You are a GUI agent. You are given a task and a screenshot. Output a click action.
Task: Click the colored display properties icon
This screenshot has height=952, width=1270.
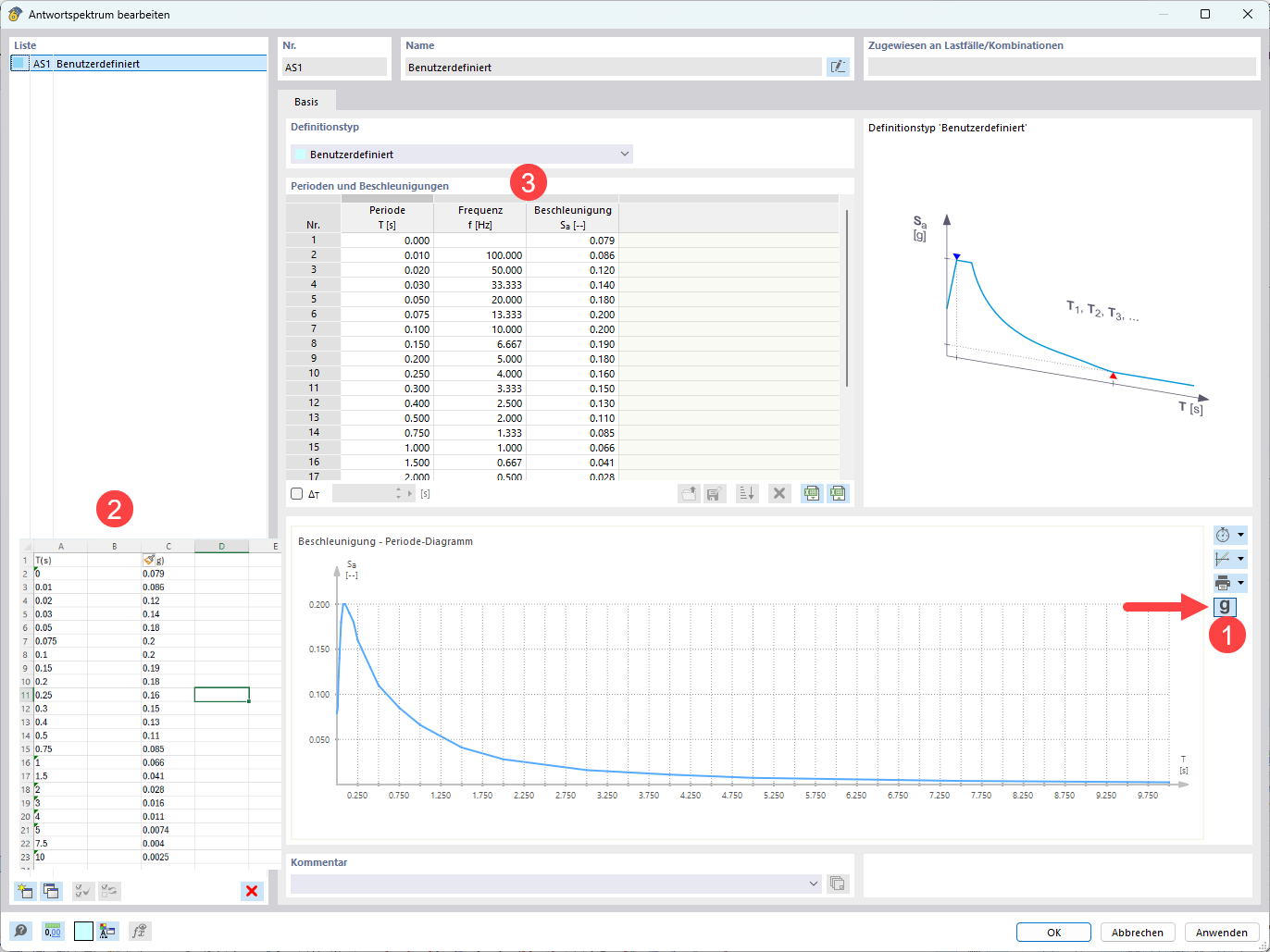point(108,932)
